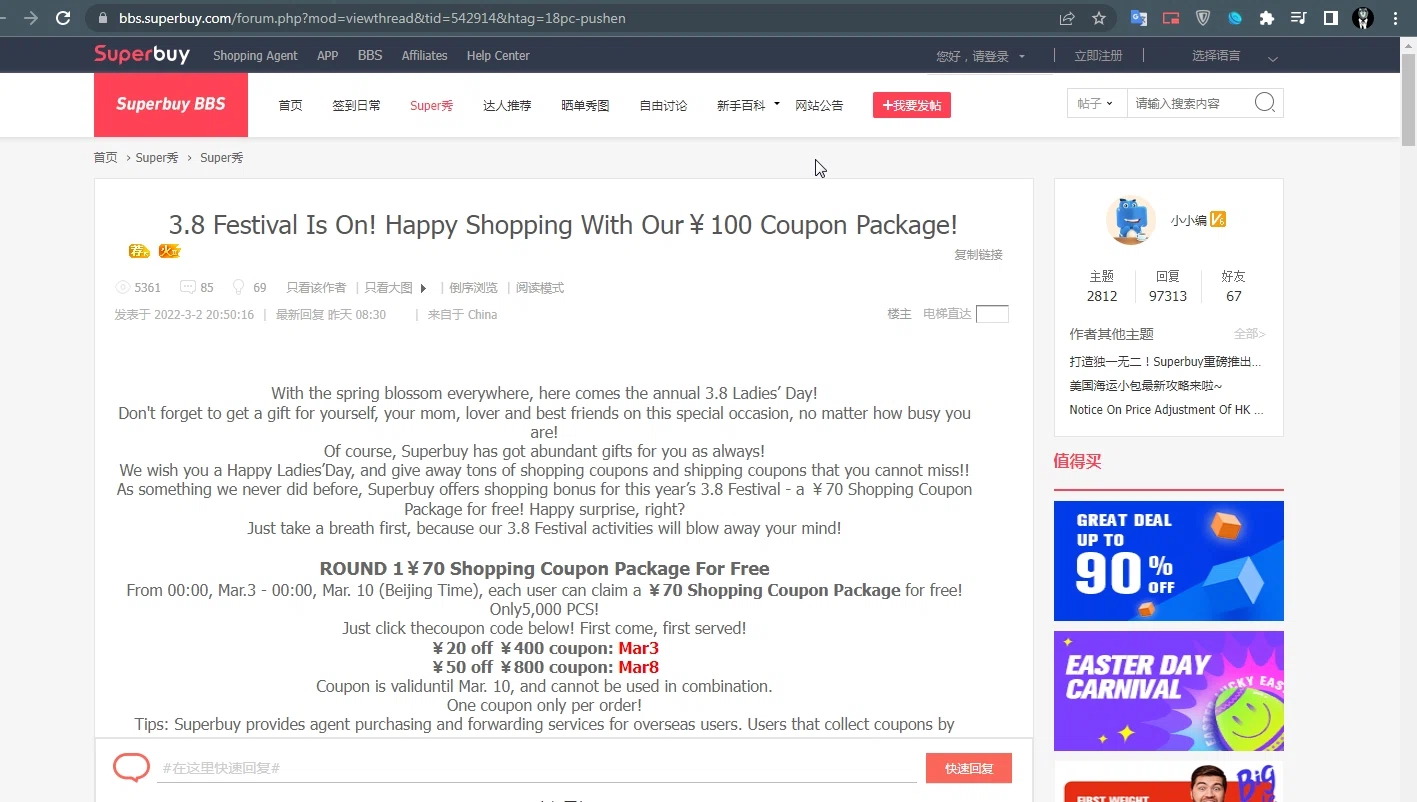Click the V6 level badge beside author name
The image size is (1417, 802).
click(1218, 219)
